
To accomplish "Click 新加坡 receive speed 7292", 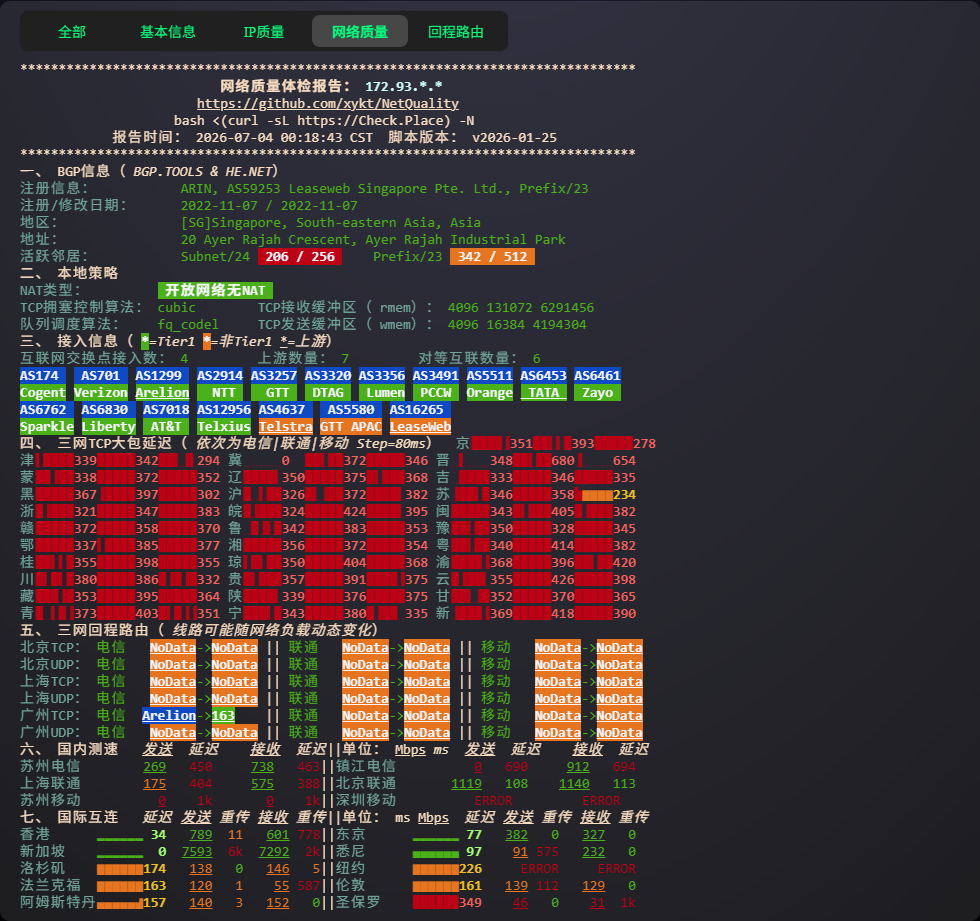I will pyautogui.click(x=274, y=852).
